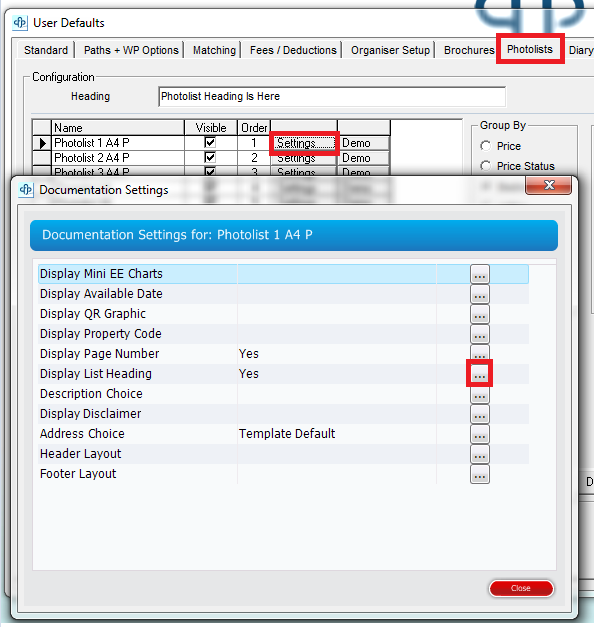The width and height of the screenshot is (598, 627).
Task: Open ellipsis button for Display Available Date
Action: pos(480,294)
